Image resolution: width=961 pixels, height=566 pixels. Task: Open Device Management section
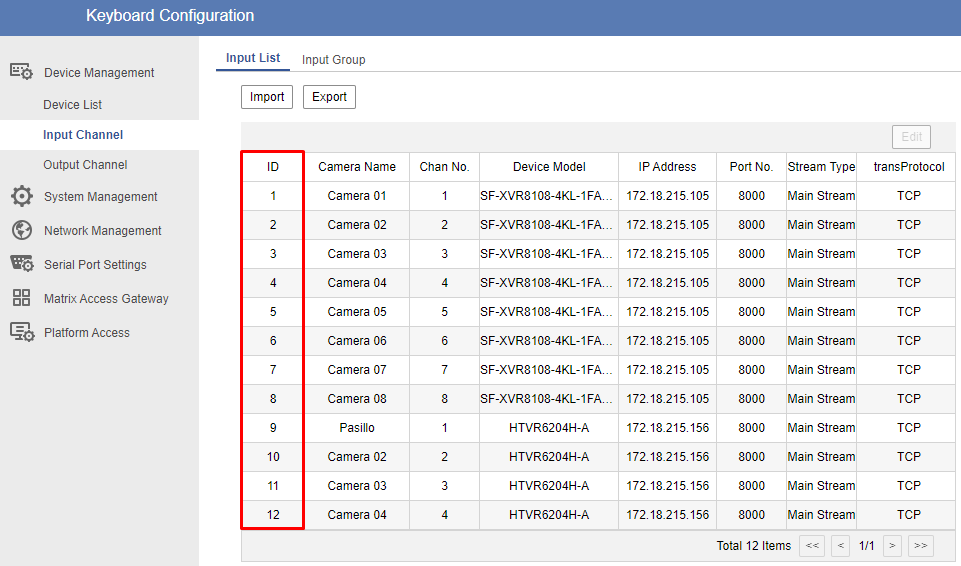tap(99, 72)
